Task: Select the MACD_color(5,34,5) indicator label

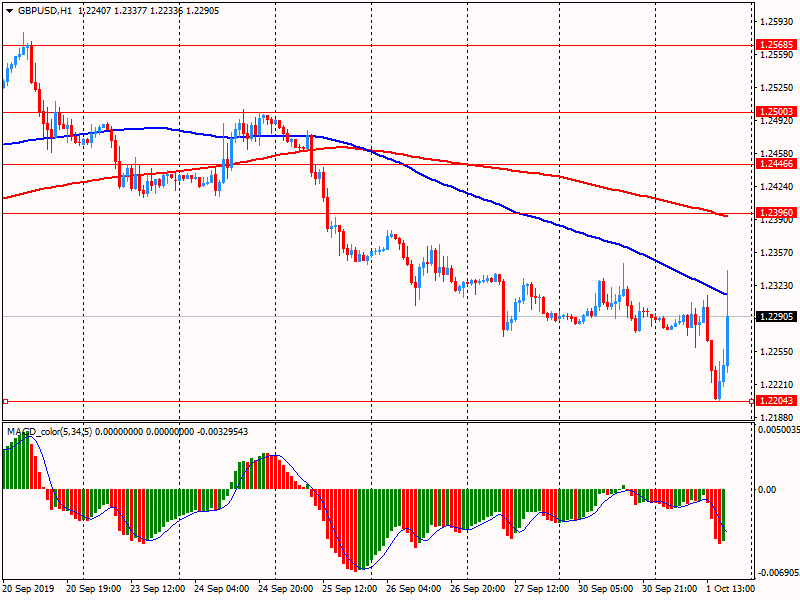Action: point(49,432)
